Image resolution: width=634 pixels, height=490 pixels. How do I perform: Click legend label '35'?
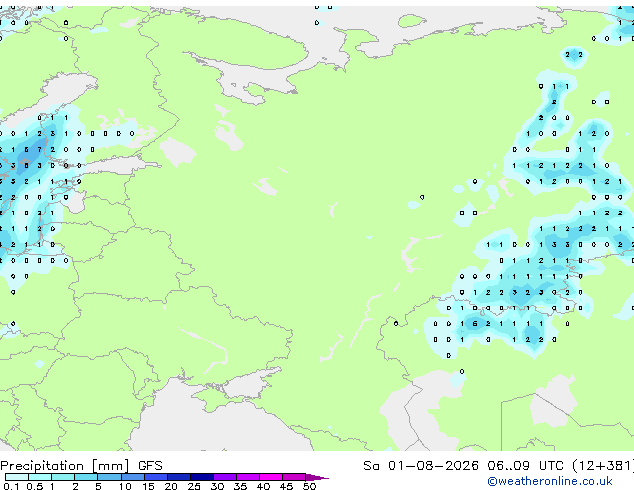[x=240, y=486]
